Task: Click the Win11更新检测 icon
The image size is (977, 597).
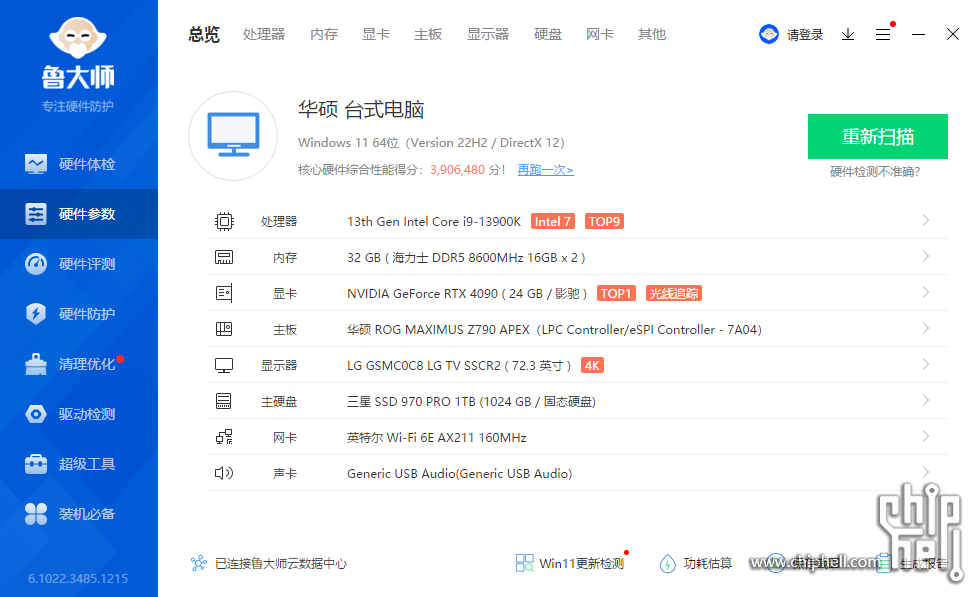Action: click(x=525, y=563)
